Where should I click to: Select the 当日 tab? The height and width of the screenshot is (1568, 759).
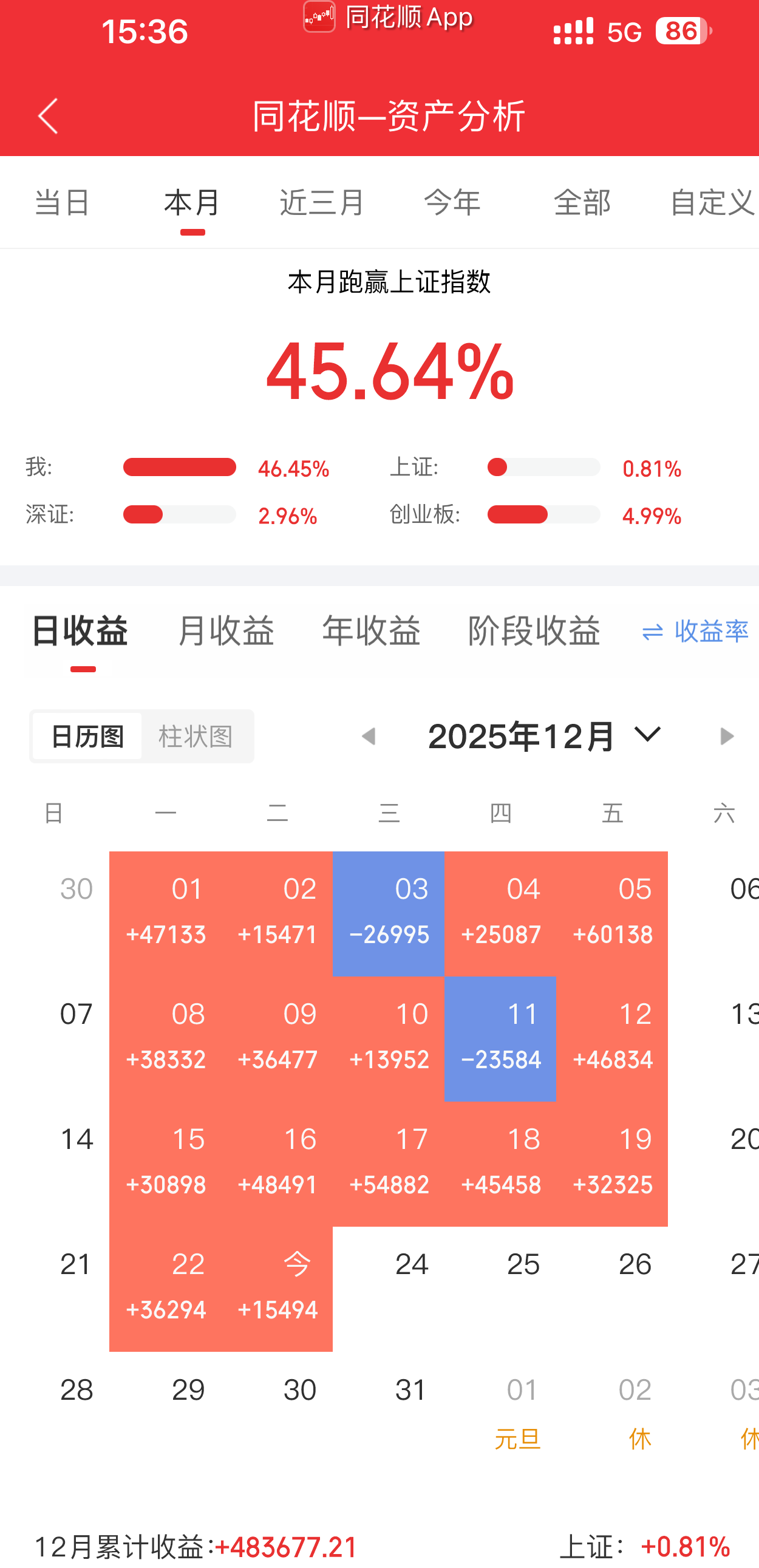63,203
